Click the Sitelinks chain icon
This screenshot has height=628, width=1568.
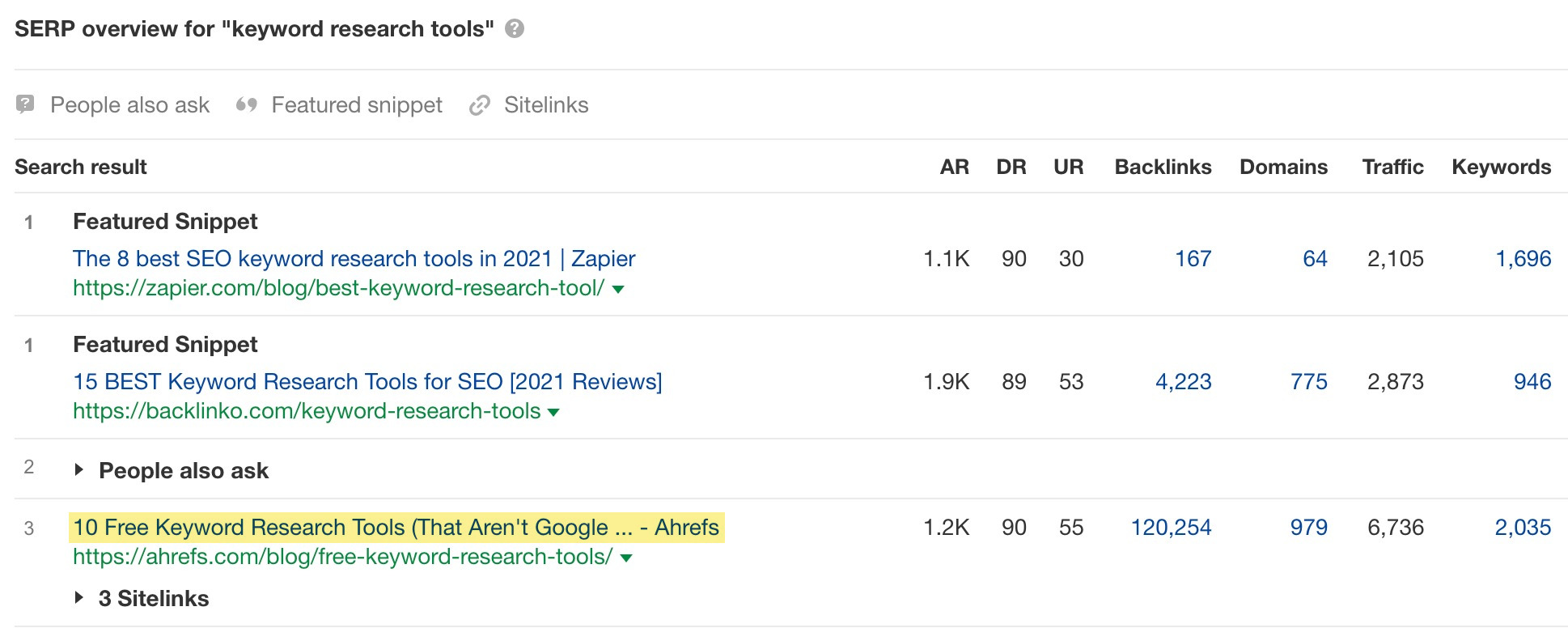(480, 105)
